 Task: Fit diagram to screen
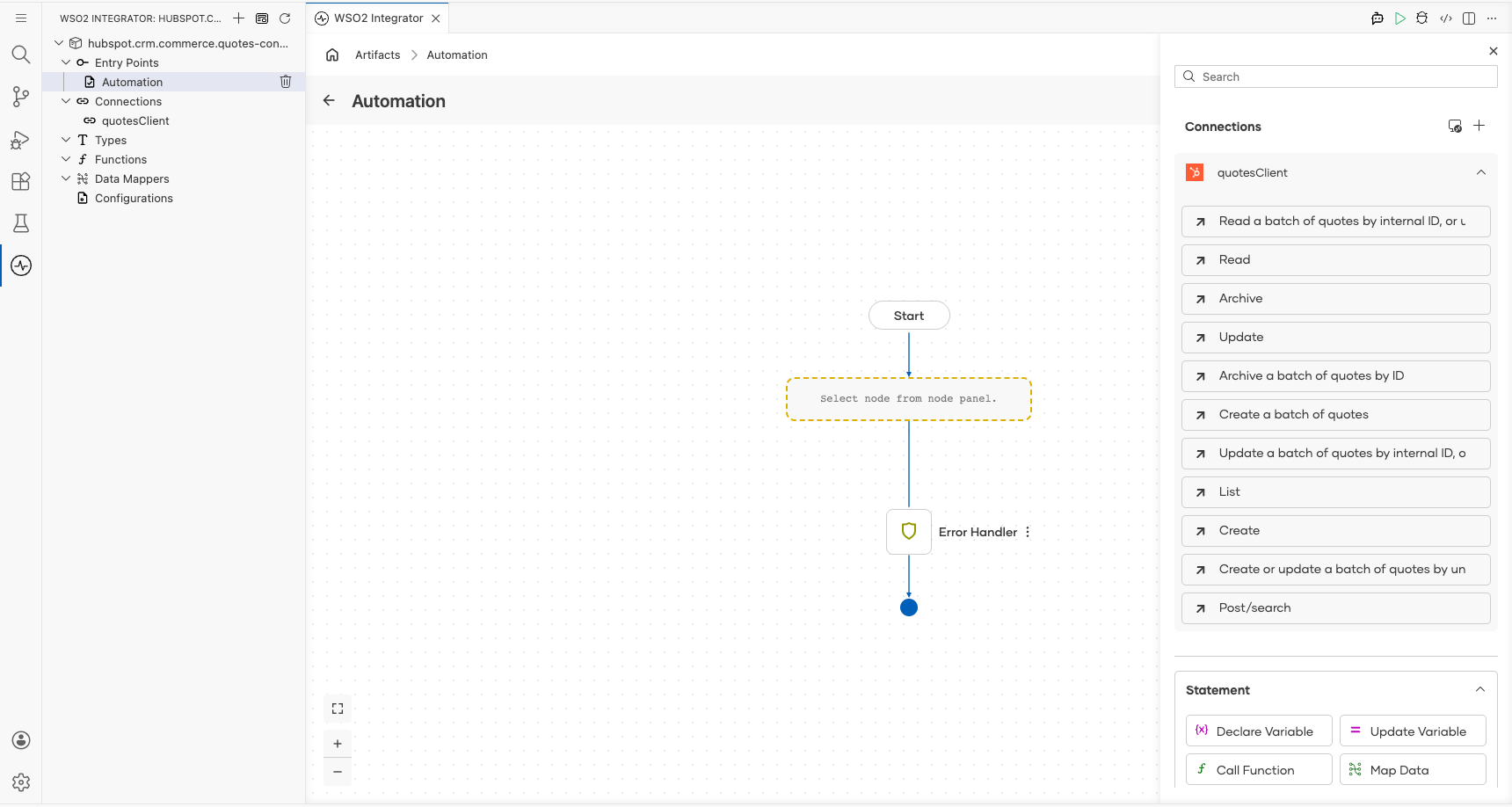[x=338, y=709]
